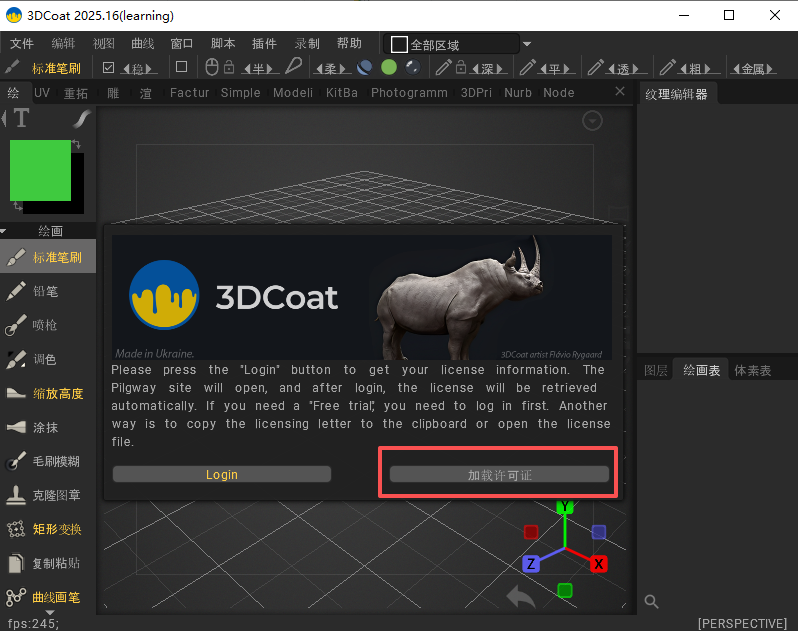Click the undo arrow in the viewport

(x=520, y=597)
